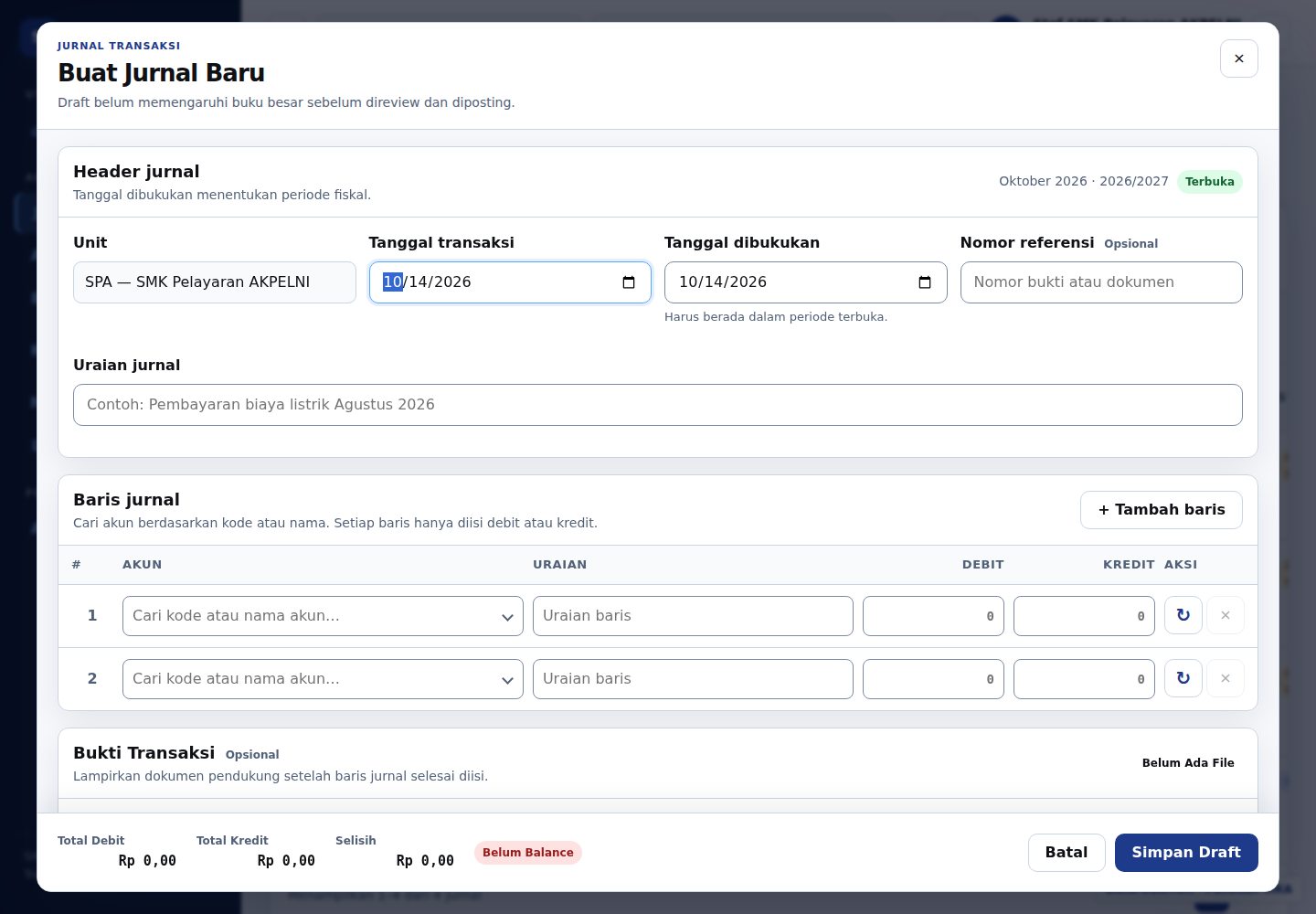
Task: Add a line with Tambah baris
Action: (1161, 510)
